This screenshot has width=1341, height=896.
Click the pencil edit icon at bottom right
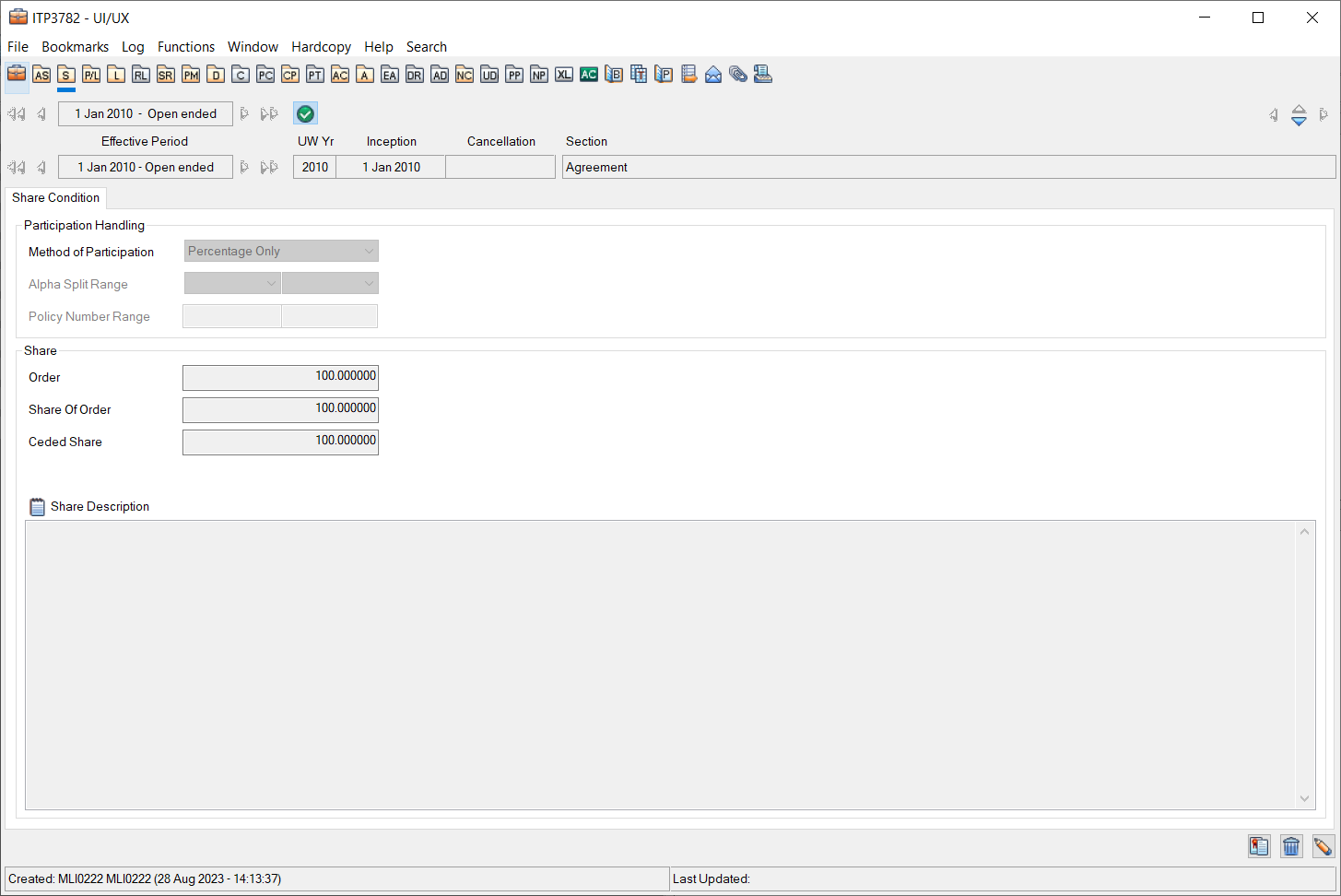coord(1323,846)
